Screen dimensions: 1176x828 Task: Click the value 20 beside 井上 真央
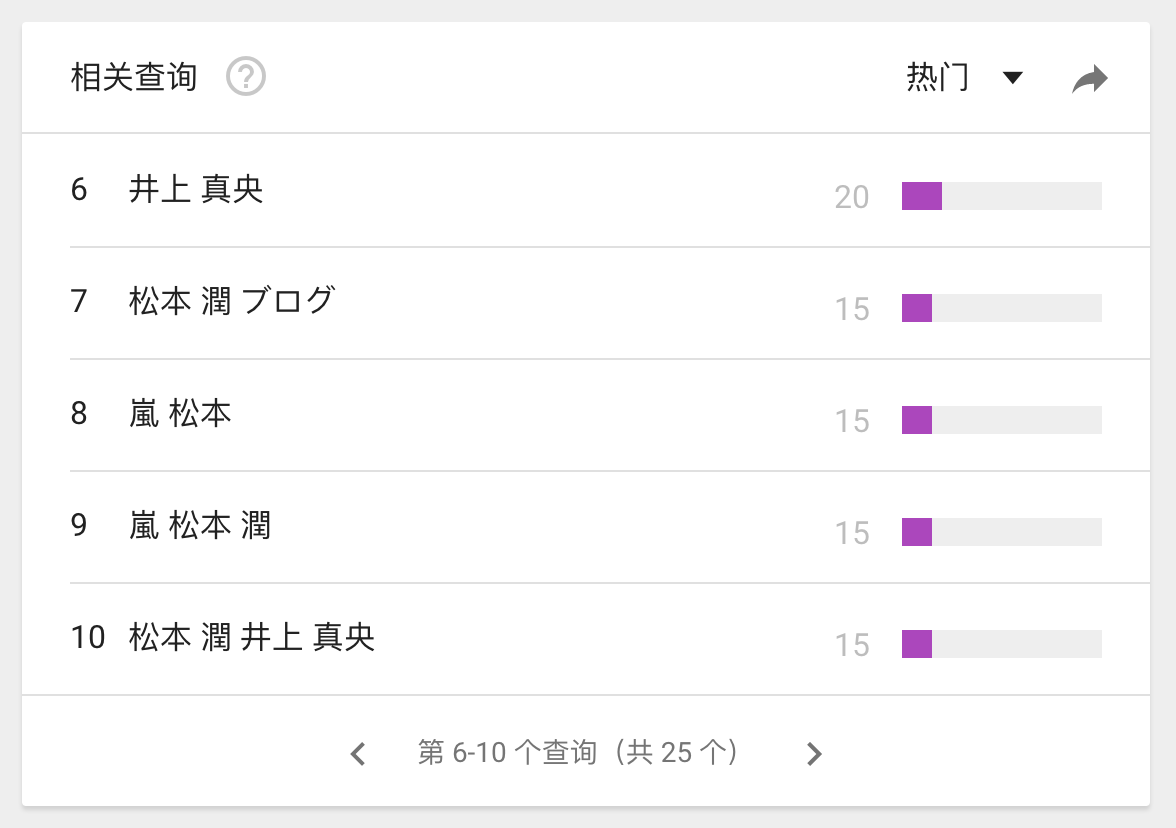coord(851,198)
